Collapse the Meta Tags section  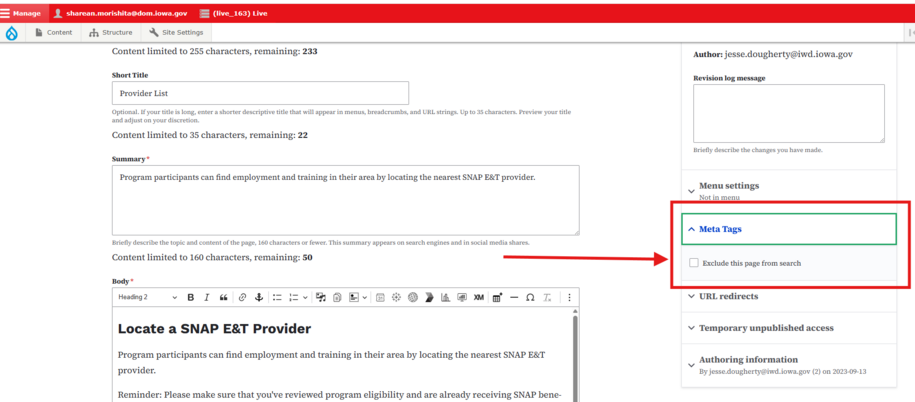click(x=720, y=229)
